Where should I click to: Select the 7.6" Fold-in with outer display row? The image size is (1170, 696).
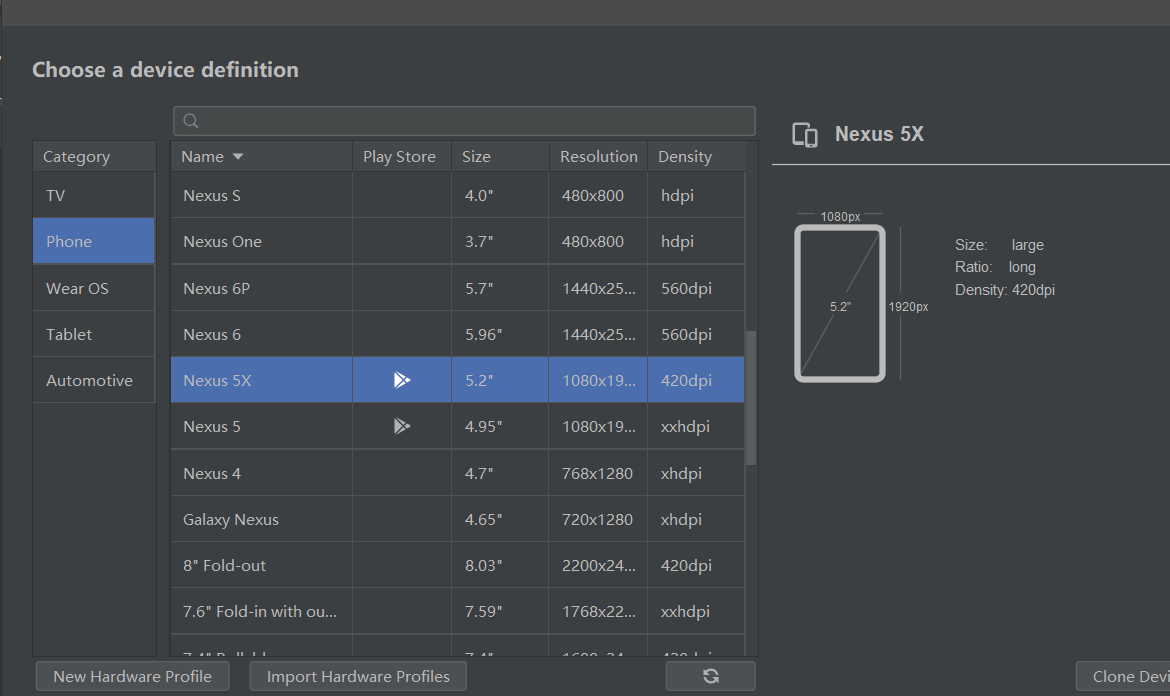tap(457, 612)
